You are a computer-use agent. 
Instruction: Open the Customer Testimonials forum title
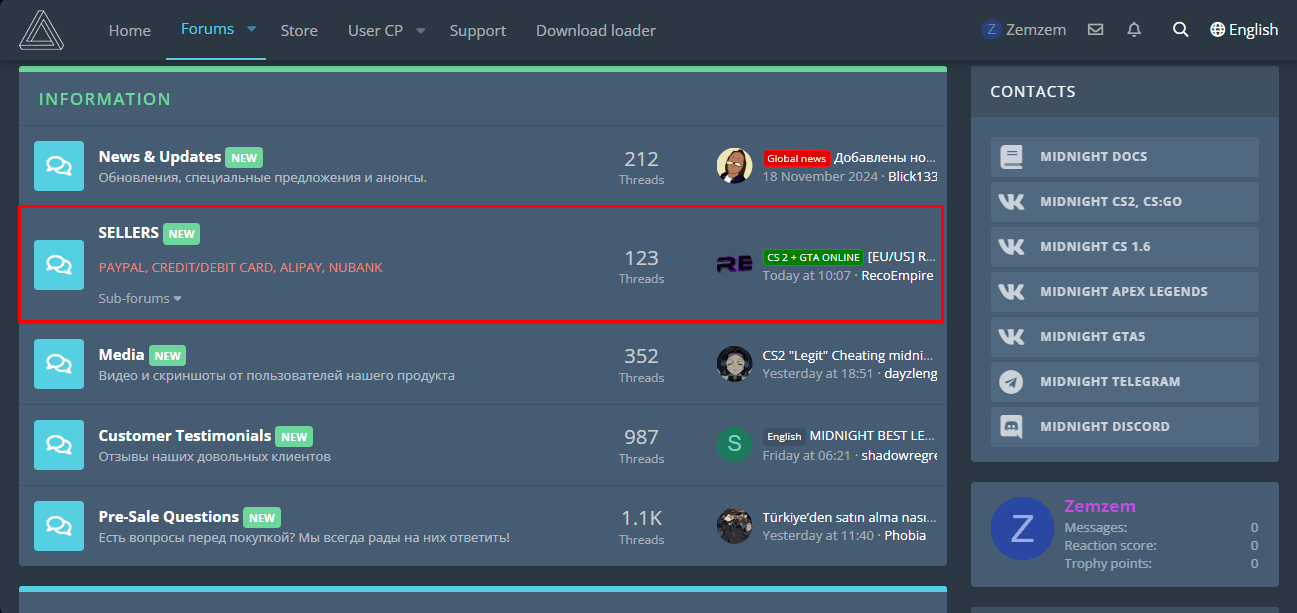(185, 436)
